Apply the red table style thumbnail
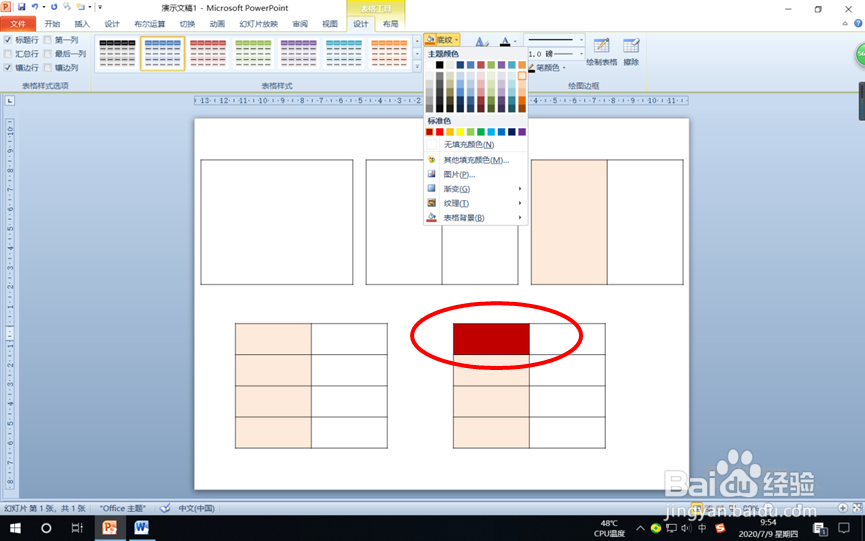This screenshot has height=541, width=865. [208, 53]
